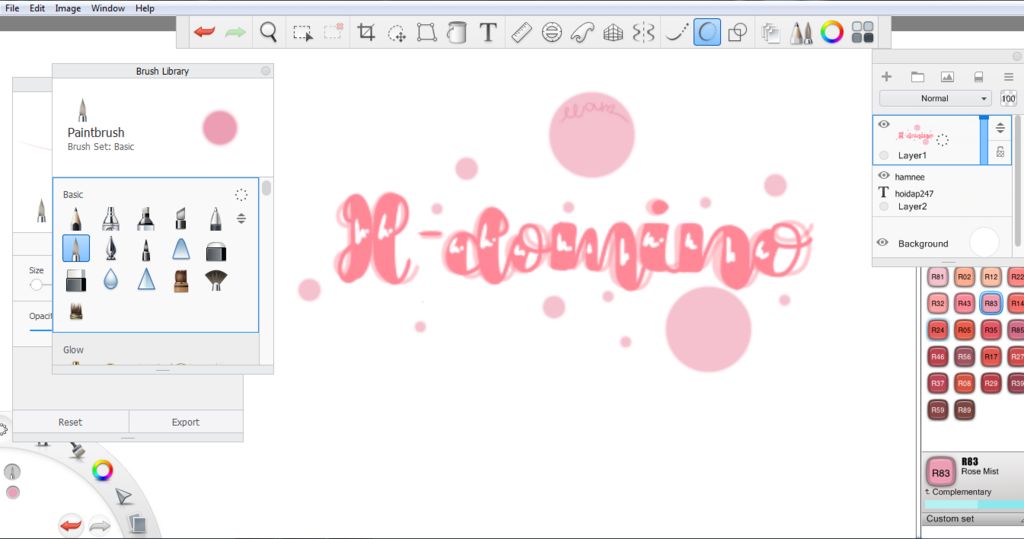Open the Help menu
The width and height of the screenshot is (1024, 539).
[145, 8]
